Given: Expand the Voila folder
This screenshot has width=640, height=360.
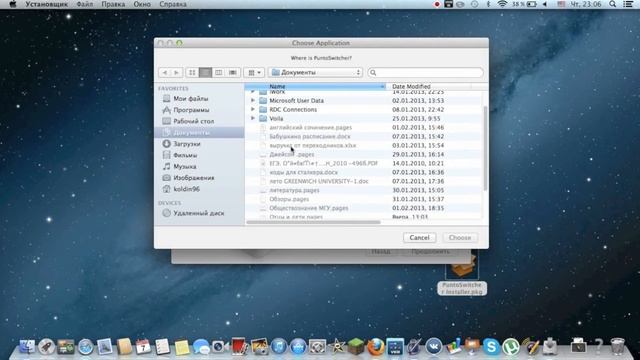Looking at the screenshot, I should (253, 118).
